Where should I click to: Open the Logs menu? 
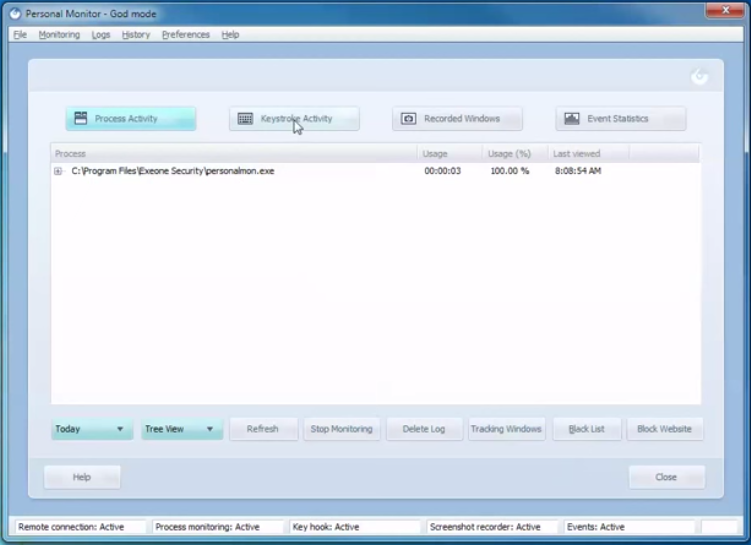(x=100, y=34)
